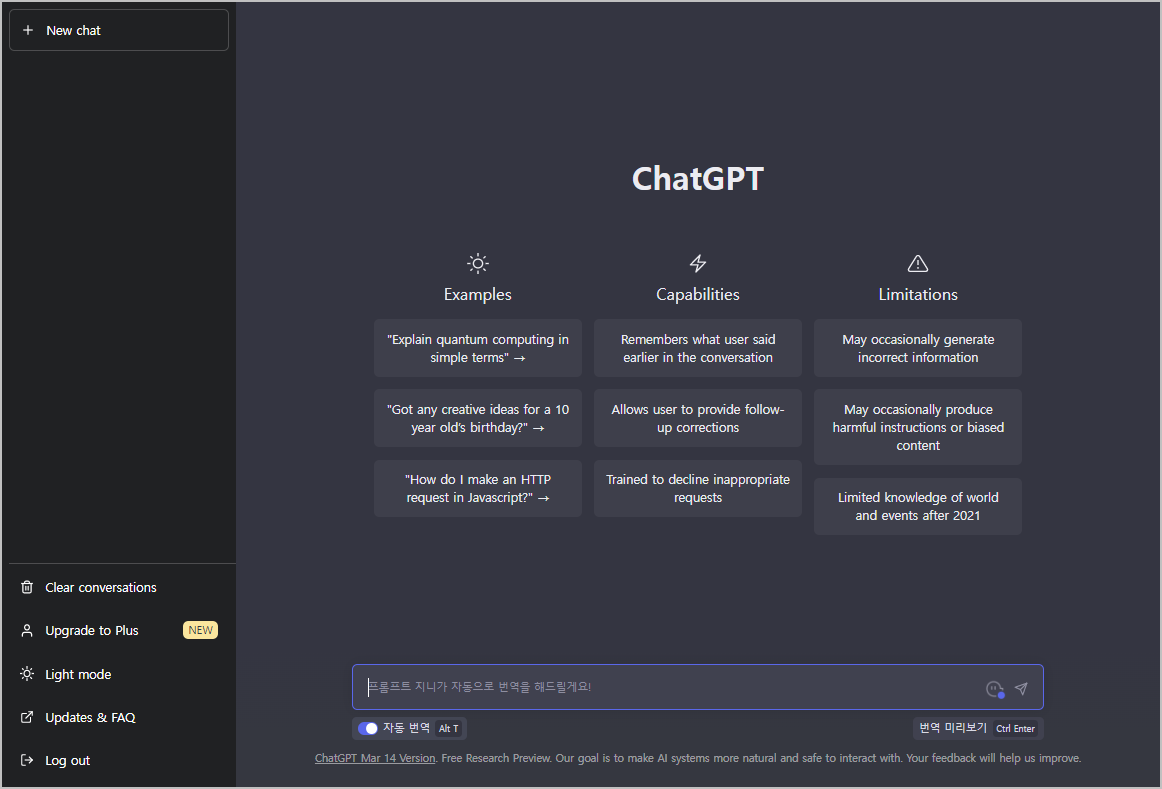Click the HTTP request in Javascript example
The width and height of the screenshot is (1162, 789).
[x=477, y=488]
